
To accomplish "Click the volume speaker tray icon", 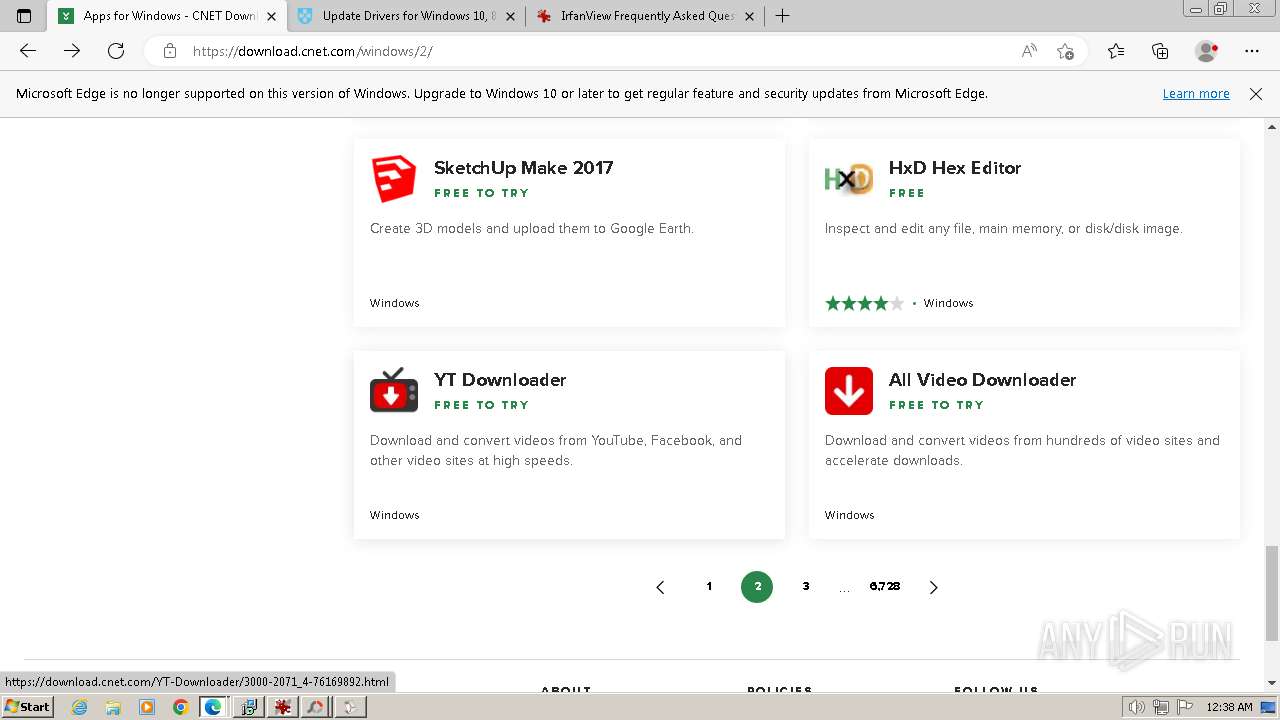I will point(1137,707).
